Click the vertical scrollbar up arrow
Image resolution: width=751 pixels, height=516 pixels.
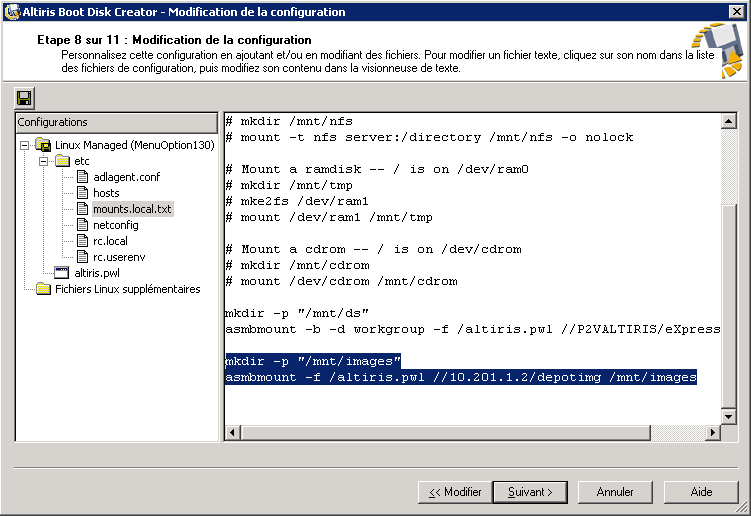tap(728, 121)
